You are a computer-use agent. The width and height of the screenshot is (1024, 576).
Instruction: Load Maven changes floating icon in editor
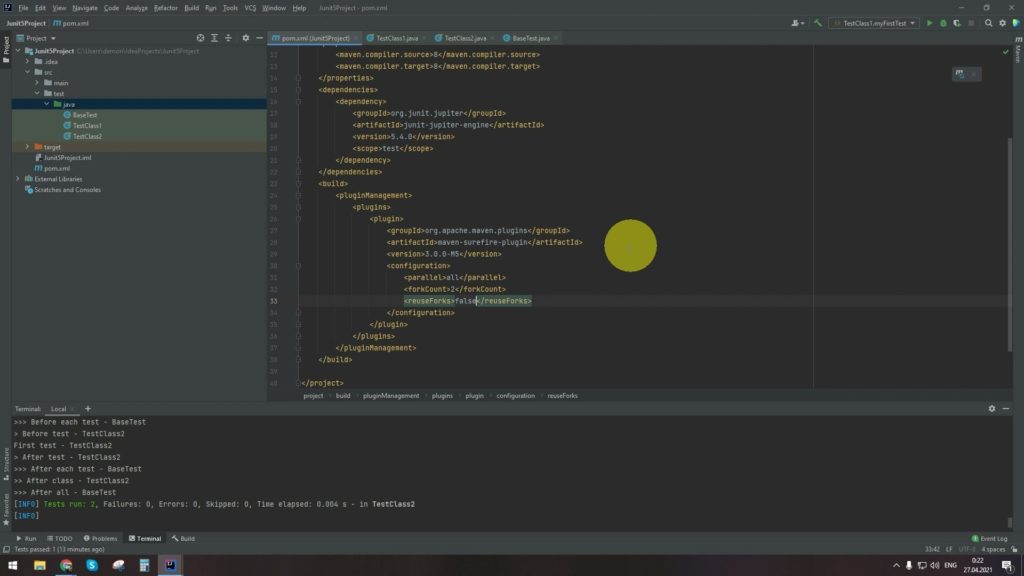959,74
